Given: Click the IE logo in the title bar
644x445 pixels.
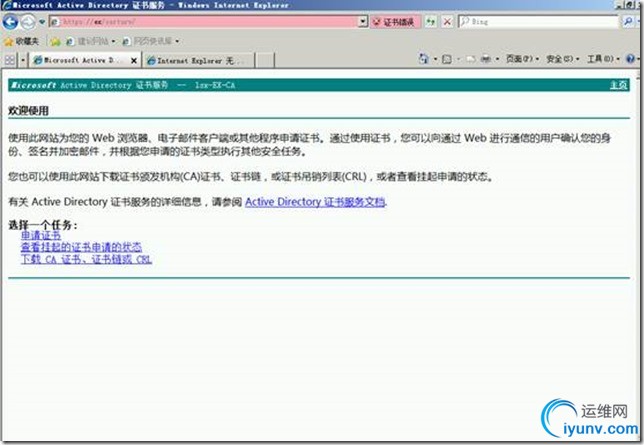Looking at the screenshot, I should click(x=7, y=5).
